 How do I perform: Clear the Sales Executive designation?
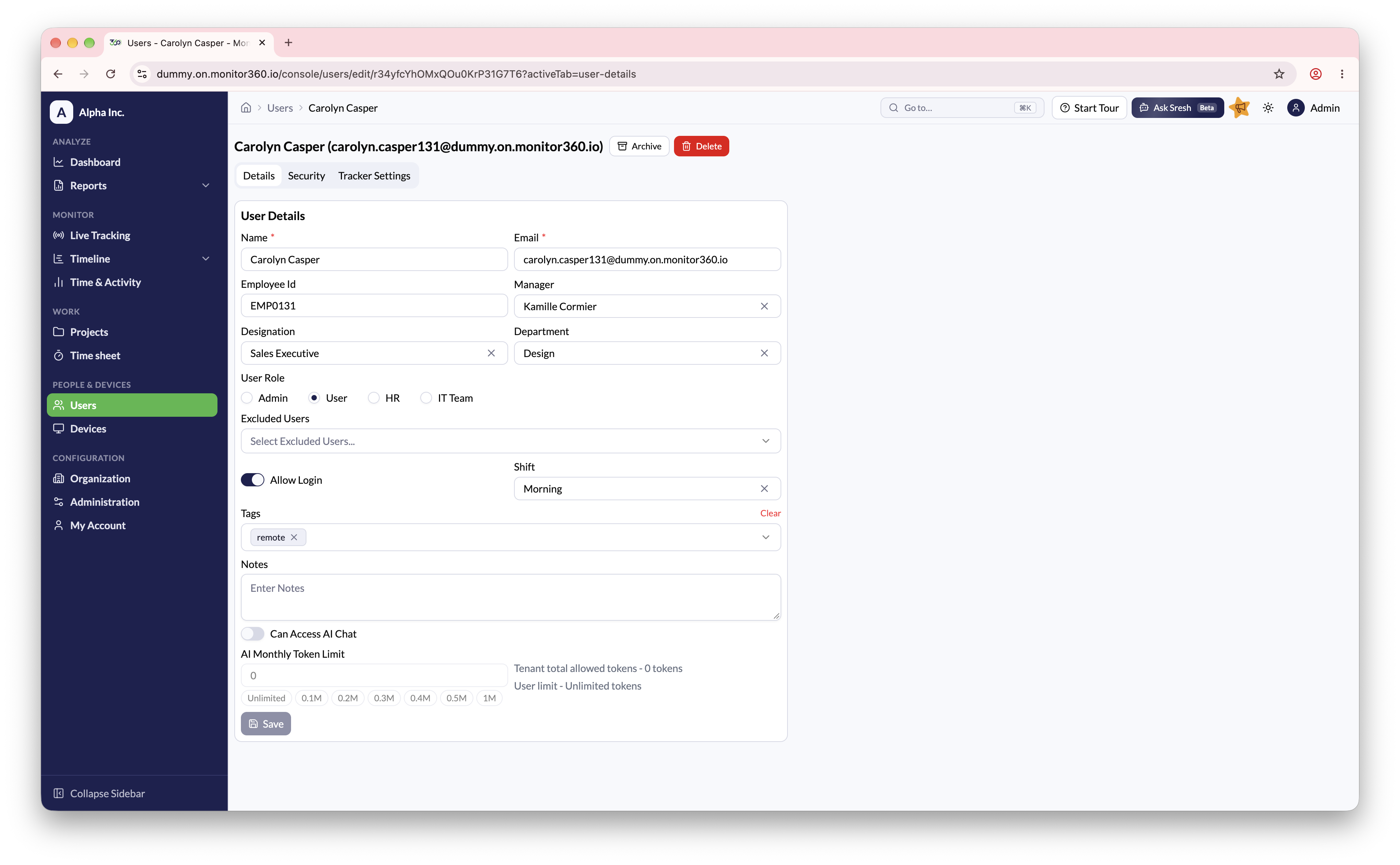[x=491, y=353]
